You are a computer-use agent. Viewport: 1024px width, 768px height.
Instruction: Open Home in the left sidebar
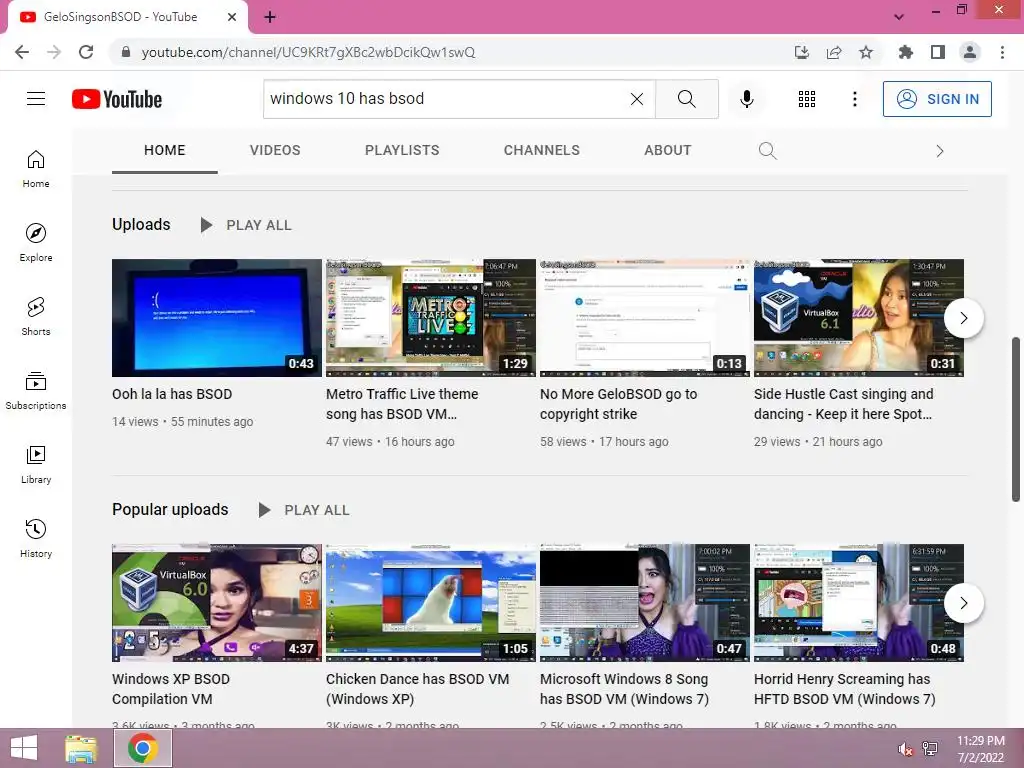coord(36,169)
